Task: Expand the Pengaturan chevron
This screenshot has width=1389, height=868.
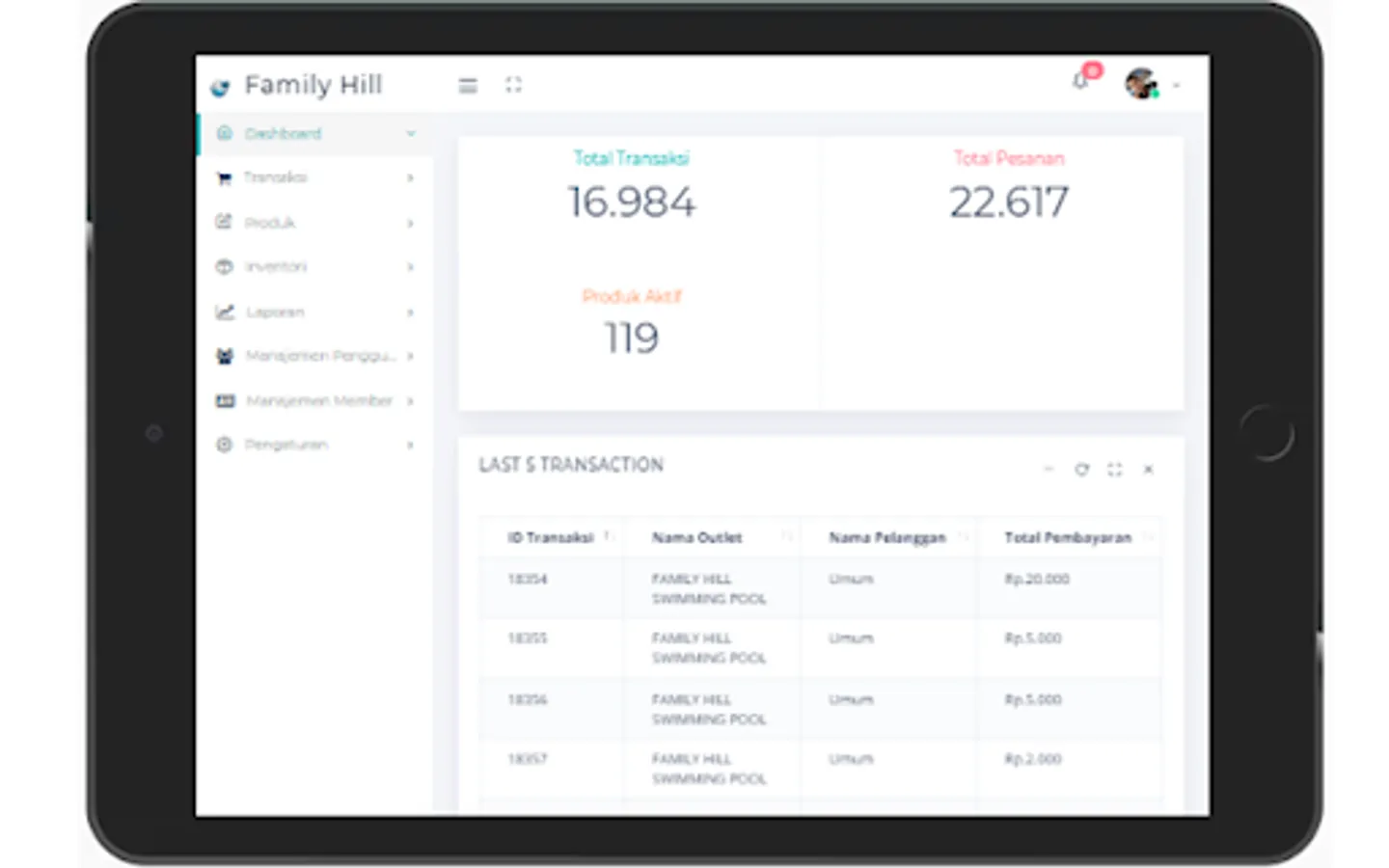Action: 411,445
